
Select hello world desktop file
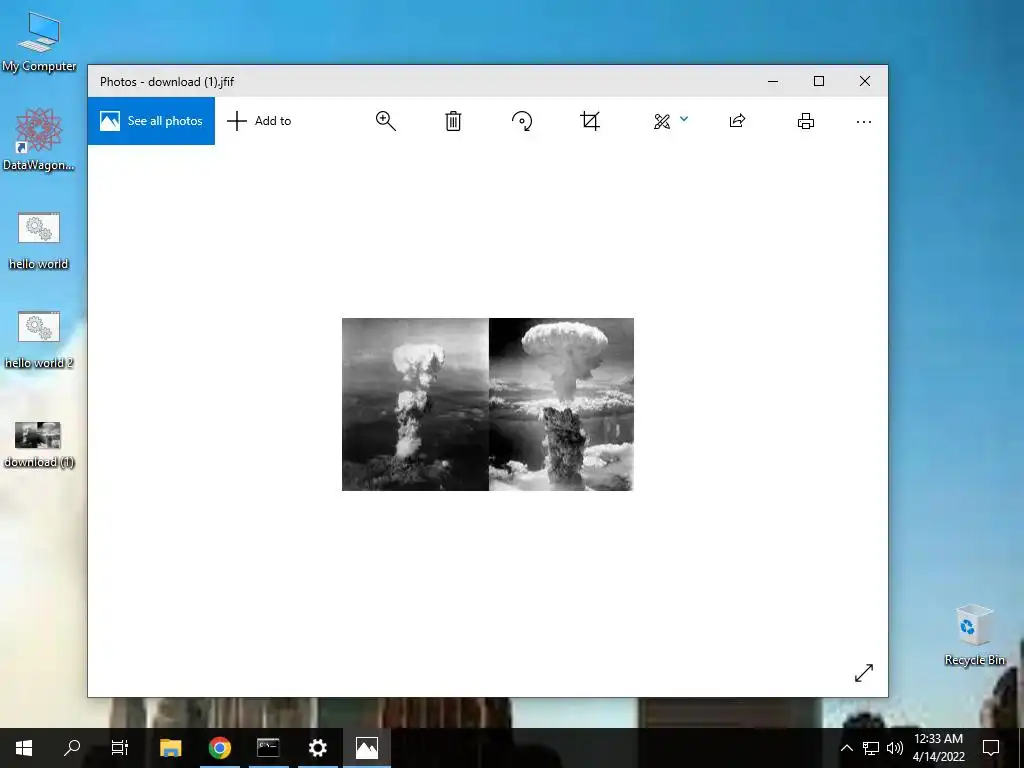(39, 241)
